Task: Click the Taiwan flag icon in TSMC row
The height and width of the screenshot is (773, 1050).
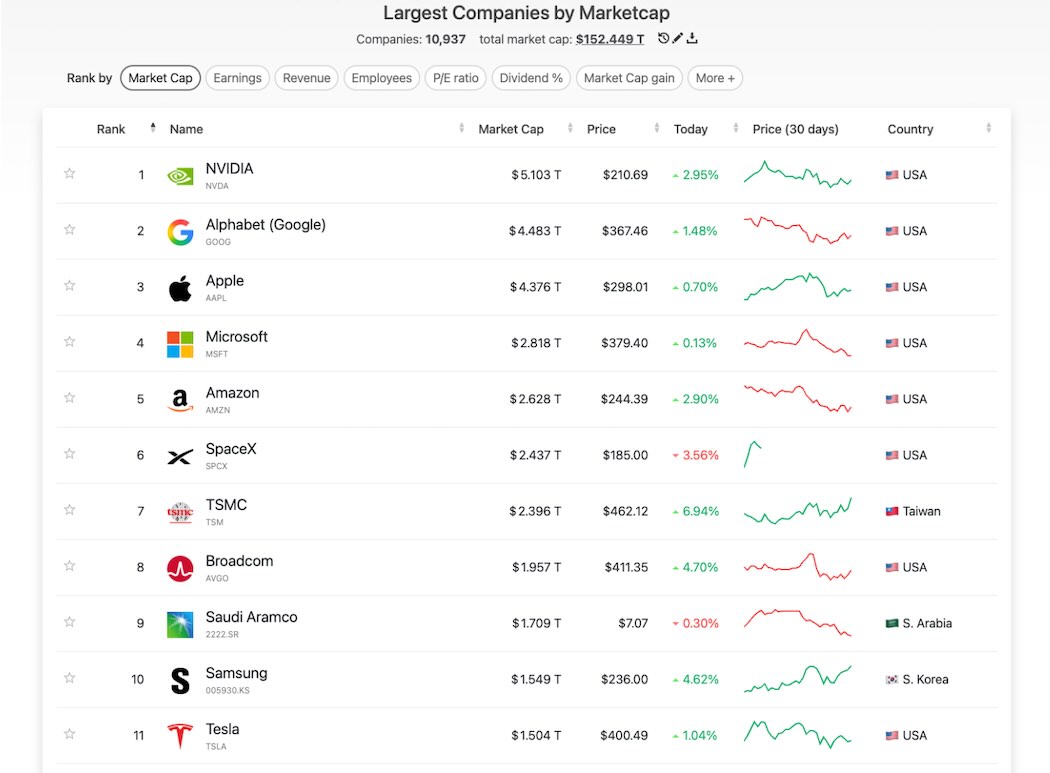Action: pos(892,511)
